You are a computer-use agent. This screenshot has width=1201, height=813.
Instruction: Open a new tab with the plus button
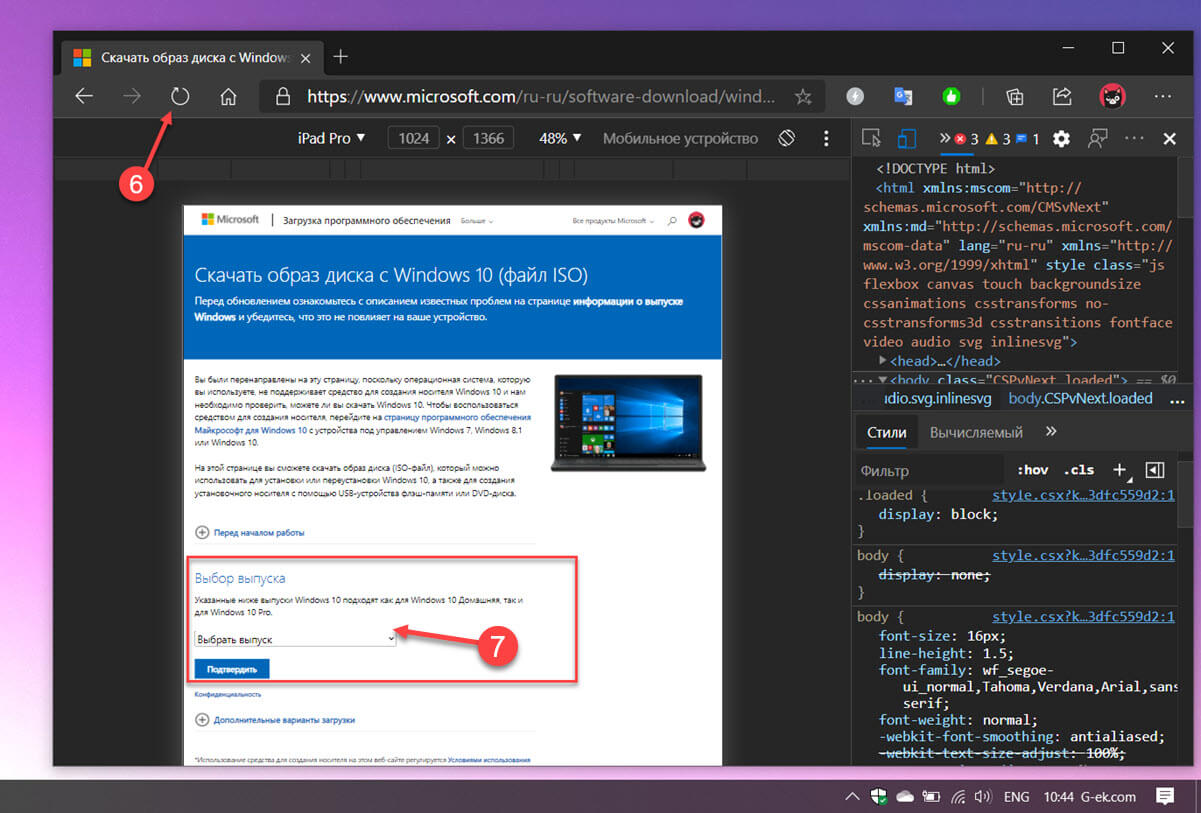340,57
